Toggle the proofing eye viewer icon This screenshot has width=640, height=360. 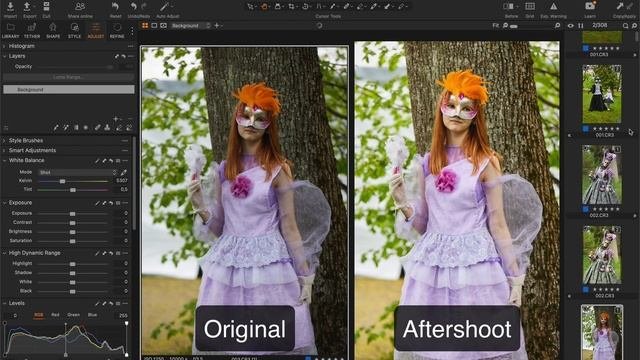click(x=164, y=25)
